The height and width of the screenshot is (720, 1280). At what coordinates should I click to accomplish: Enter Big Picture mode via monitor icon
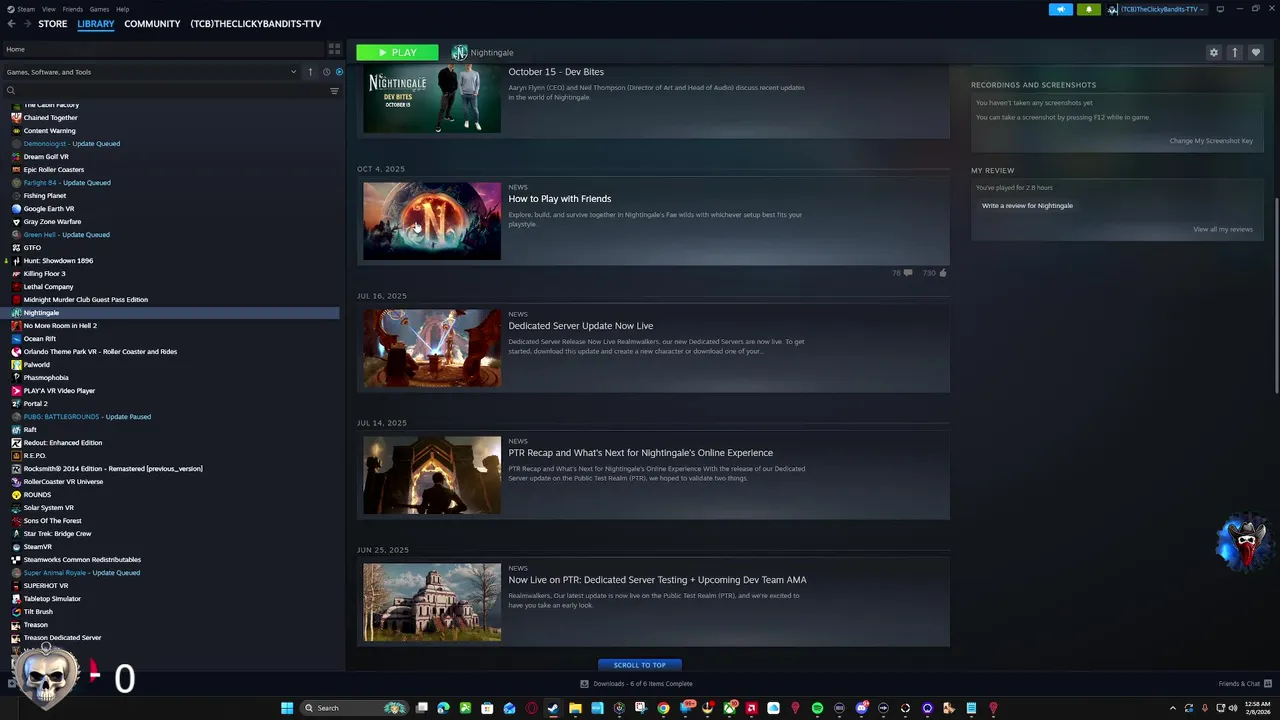tap(1220, 9)
